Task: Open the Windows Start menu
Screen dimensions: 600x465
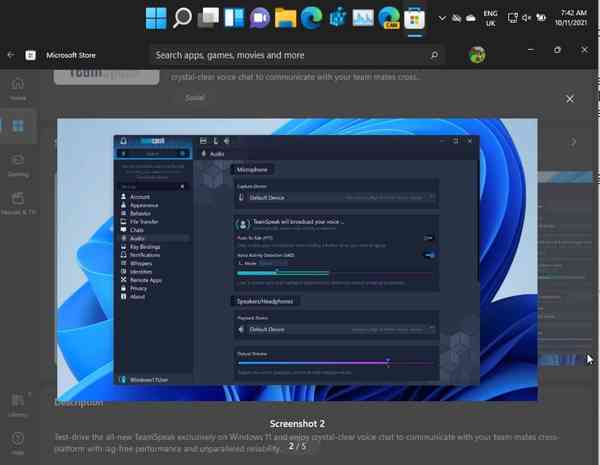Action: click(x=156, y=18)
